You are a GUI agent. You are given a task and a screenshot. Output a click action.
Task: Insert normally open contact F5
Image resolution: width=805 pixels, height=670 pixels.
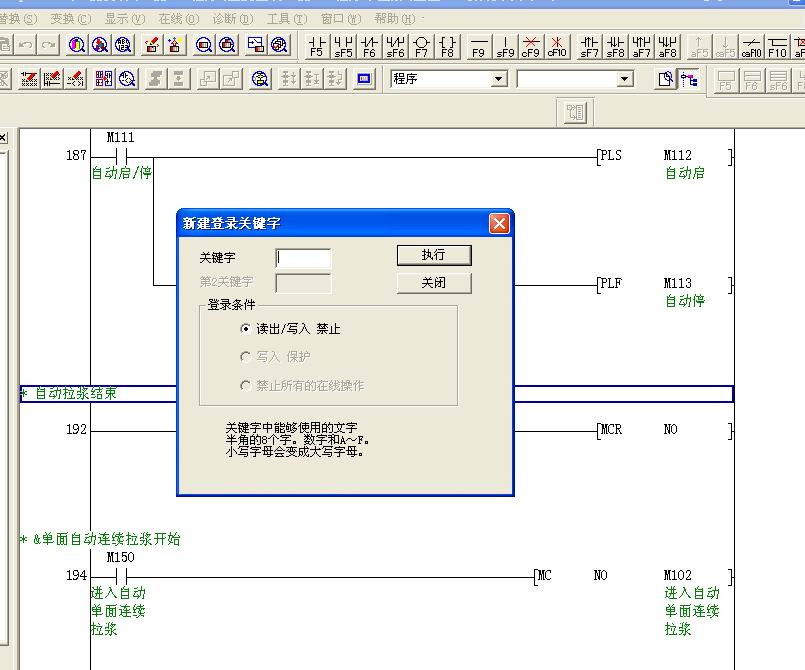[317, 46]
